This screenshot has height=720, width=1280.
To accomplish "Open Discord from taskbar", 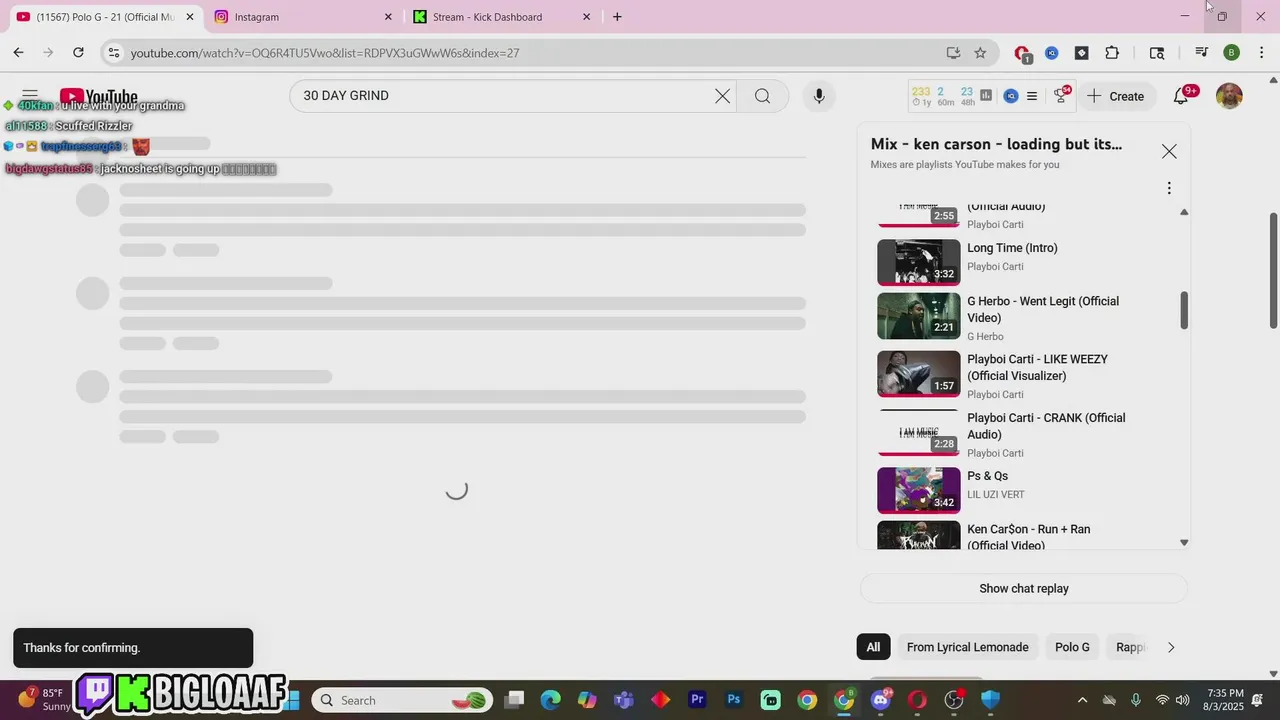I will (x=881, y=700).
